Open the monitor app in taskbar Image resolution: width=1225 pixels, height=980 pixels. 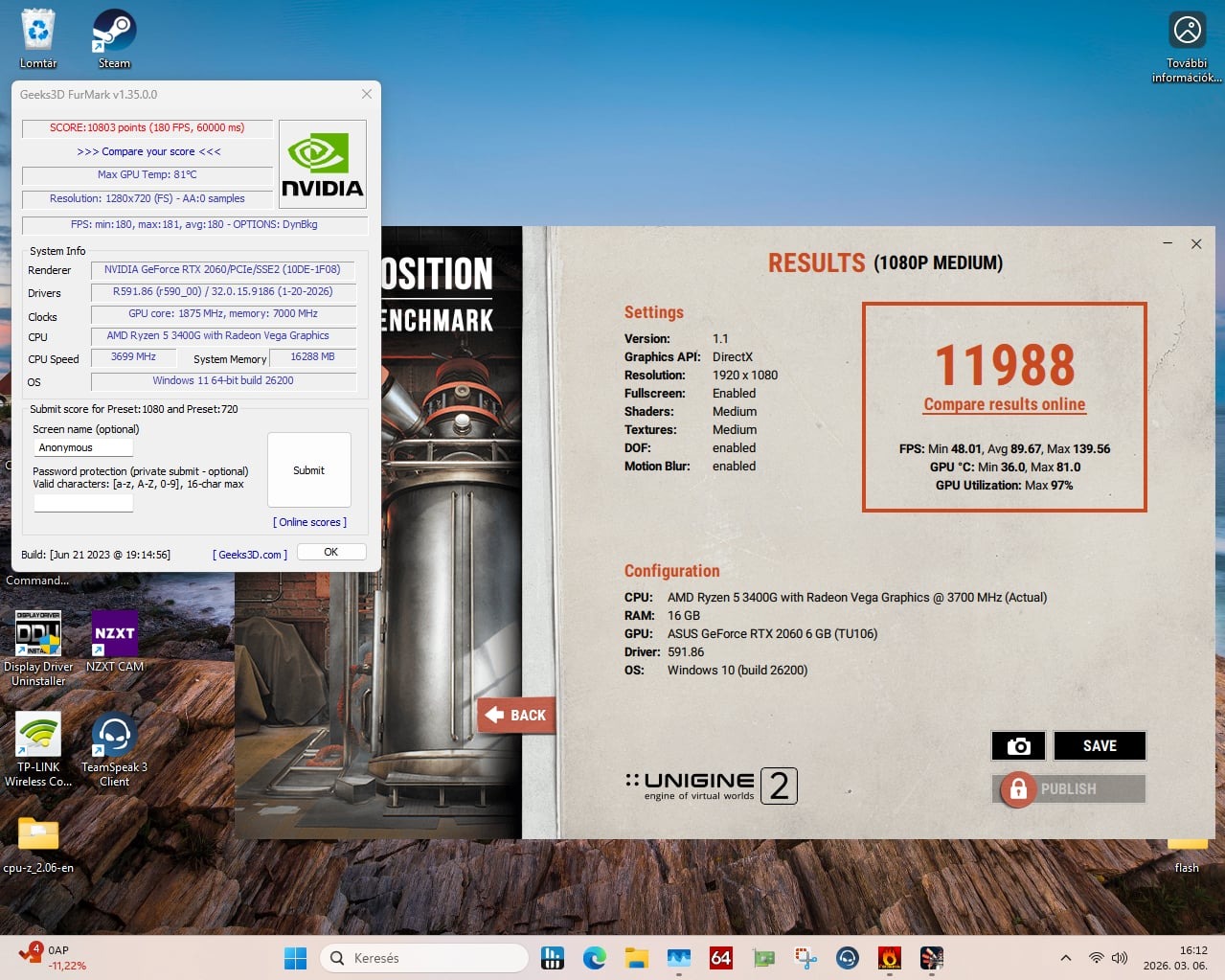pyautogui.click(x=679, y=957)
